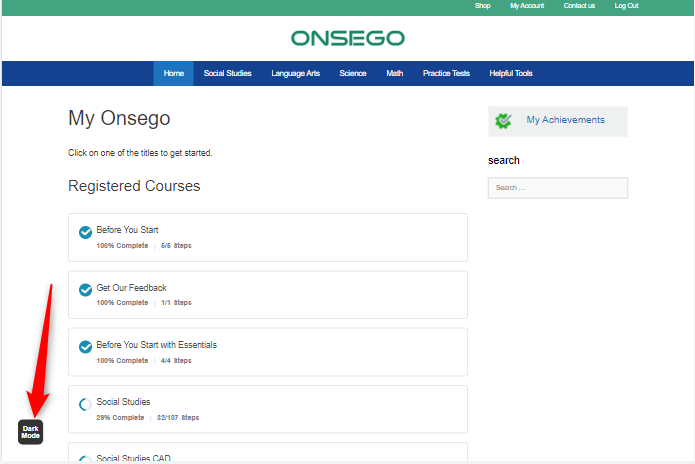
Task: Open the Get Our Feedback course title
Action: 131,288
